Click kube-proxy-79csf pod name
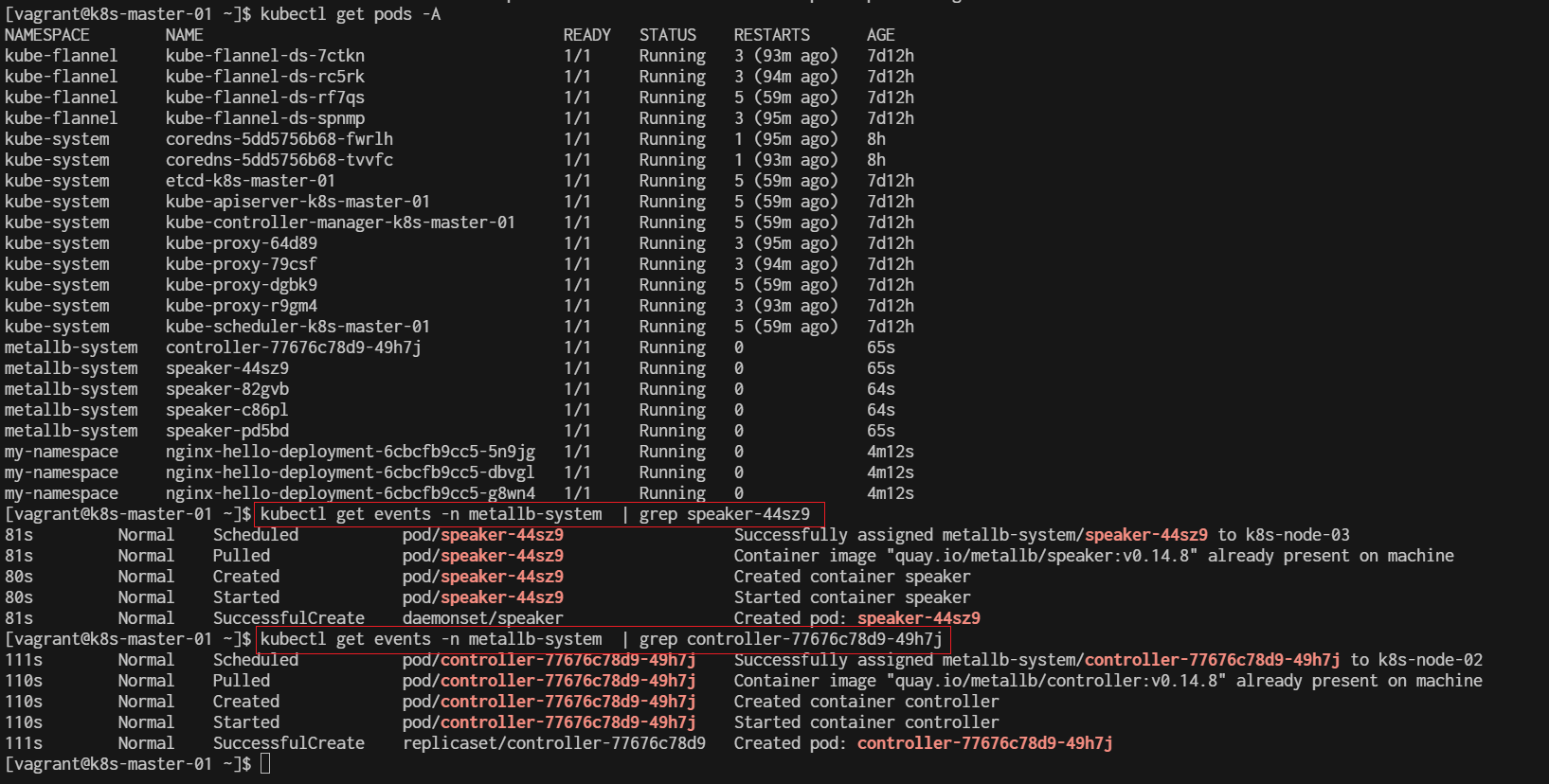 (x=242, y=264)
